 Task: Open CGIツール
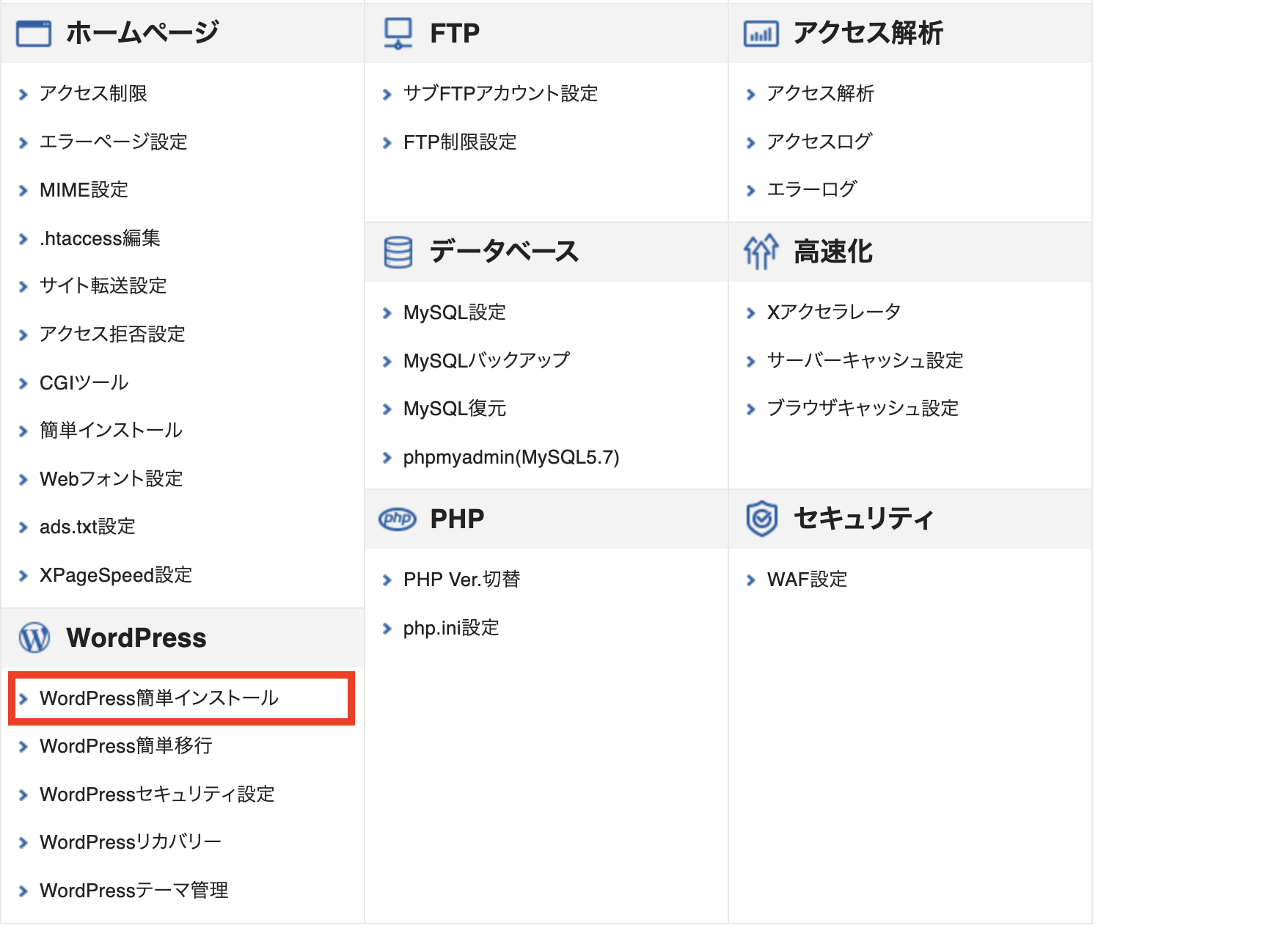[84, 383]
